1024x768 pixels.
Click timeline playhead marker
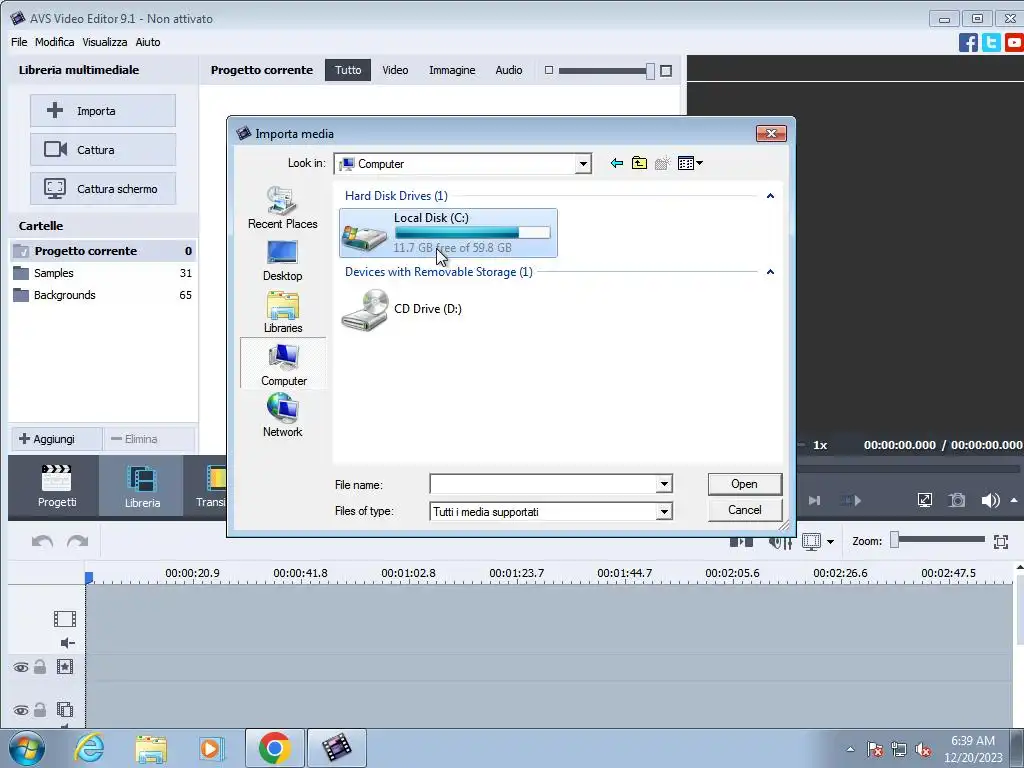pos(89,577)
